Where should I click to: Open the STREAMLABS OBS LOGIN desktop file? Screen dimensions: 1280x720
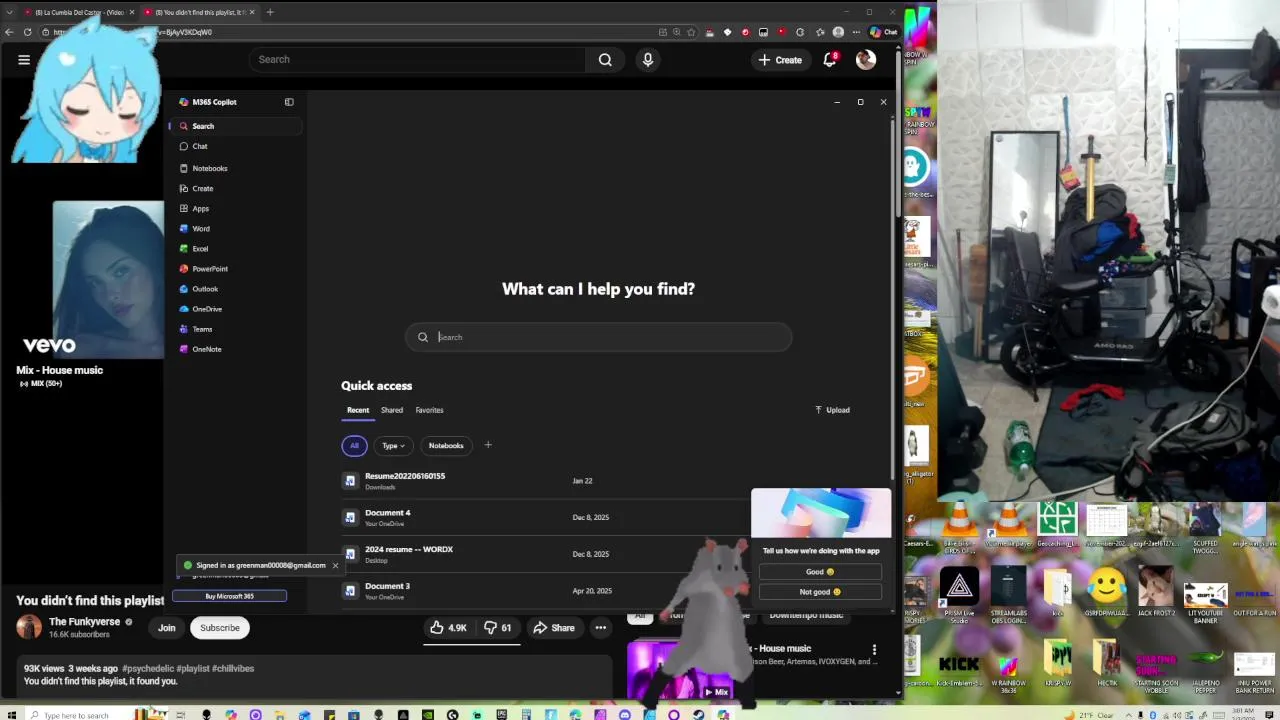coord(1008,592)
